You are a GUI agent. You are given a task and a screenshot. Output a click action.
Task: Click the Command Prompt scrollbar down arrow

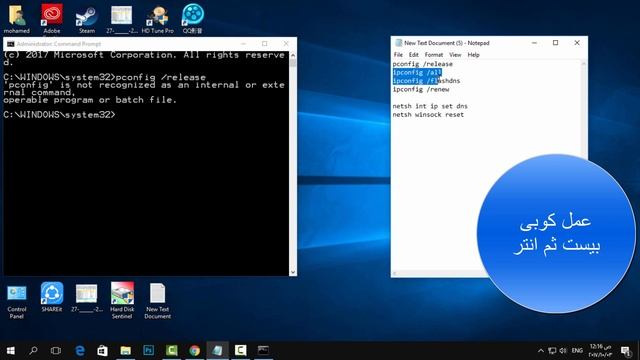click(293, 272)
